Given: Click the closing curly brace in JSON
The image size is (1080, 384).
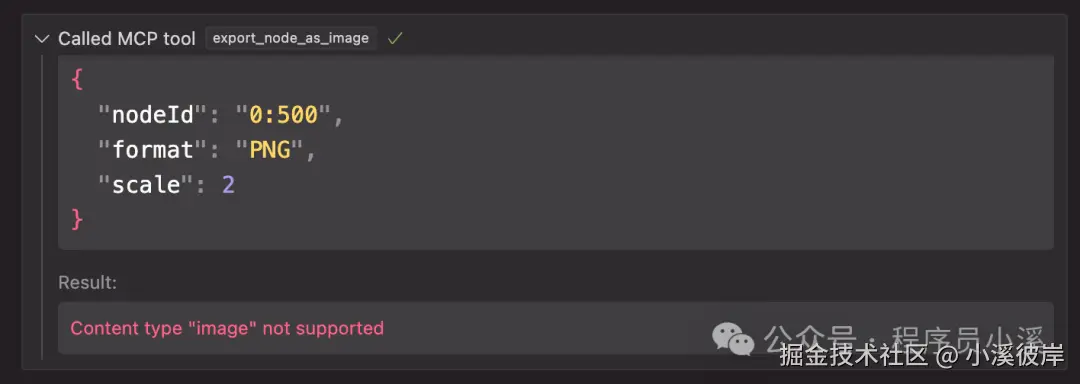Looking at the screenshot, I should coord(76,220).
